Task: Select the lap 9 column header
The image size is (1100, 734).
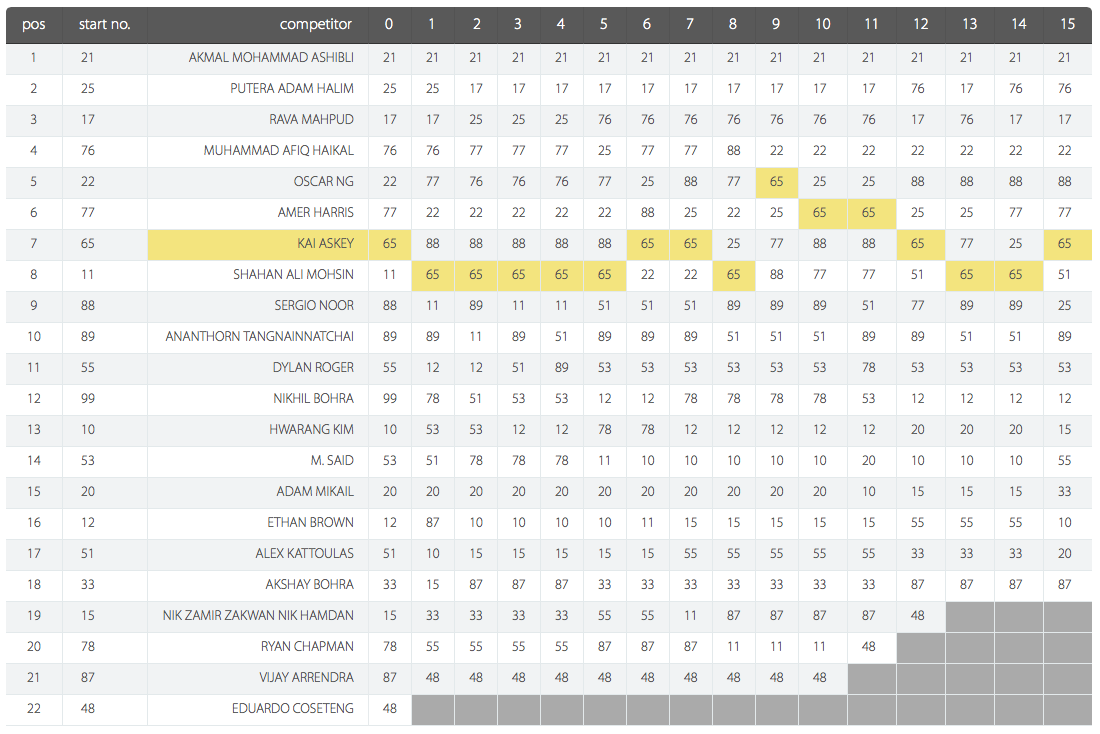Action: 776,25
